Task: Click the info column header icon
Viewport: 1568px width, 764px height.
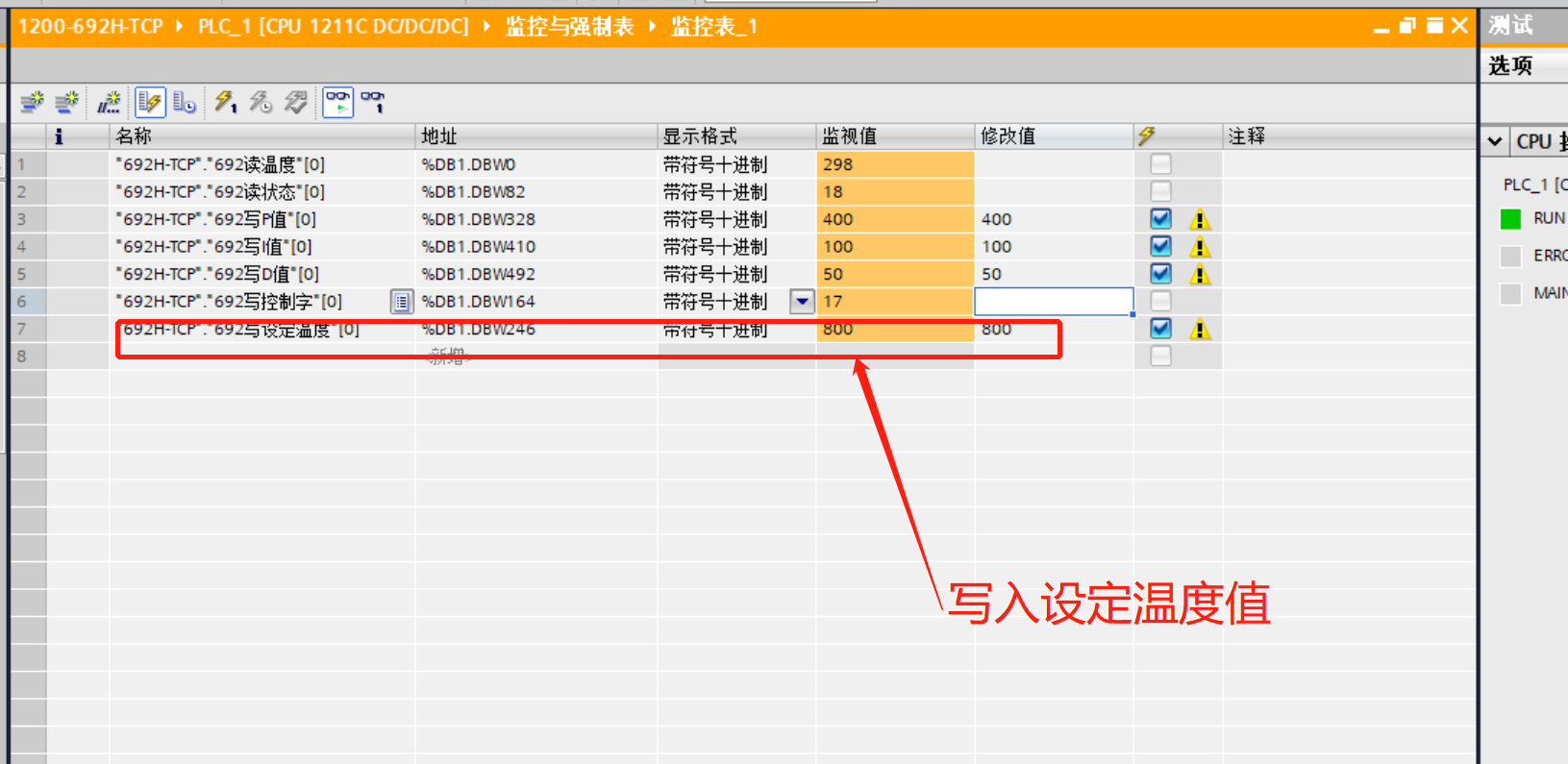Action: click(59, 136)
